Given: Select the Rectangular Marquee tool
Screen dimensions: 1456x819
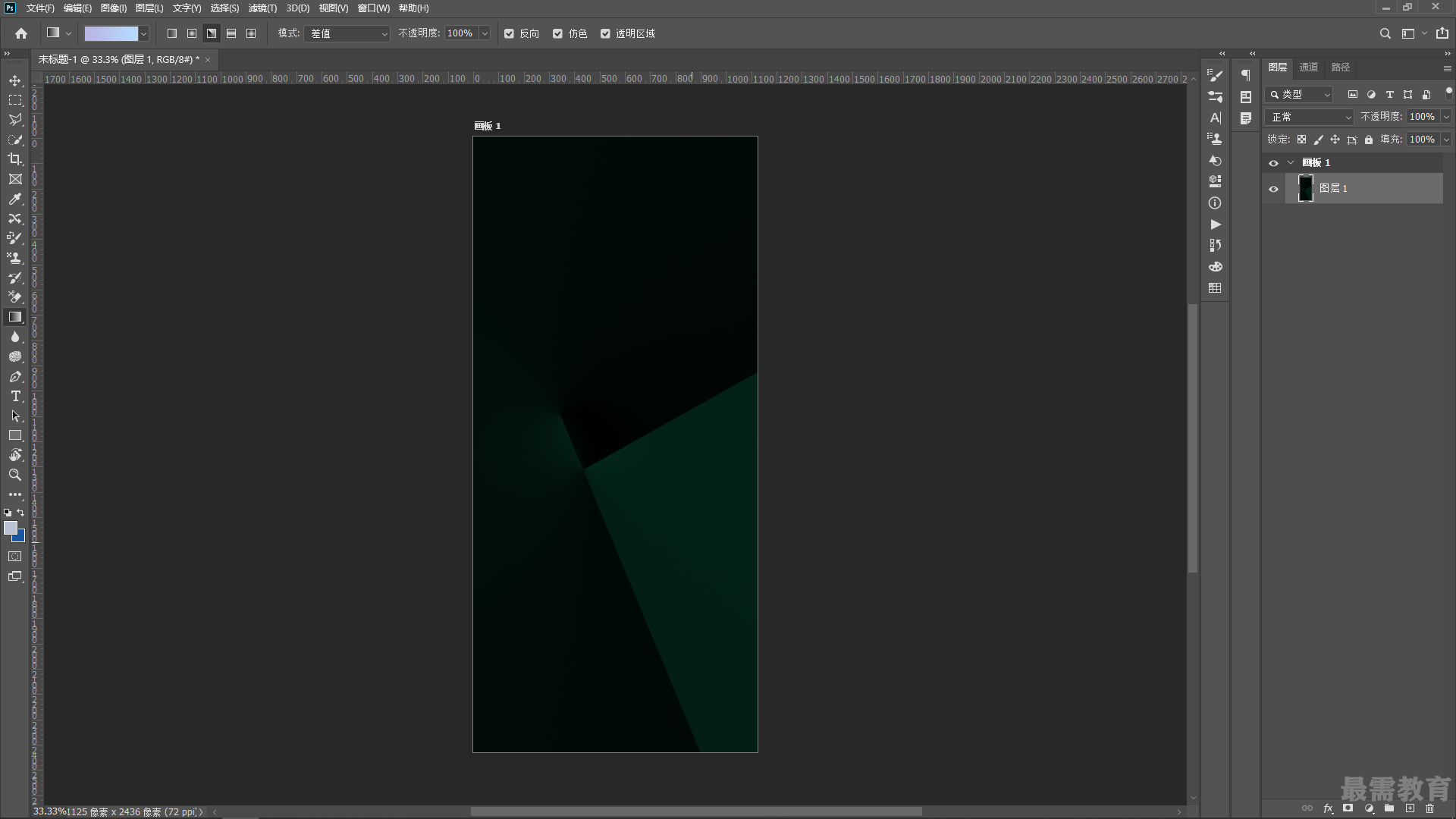Looking at the screenshot, I should [x=15, y=100].
